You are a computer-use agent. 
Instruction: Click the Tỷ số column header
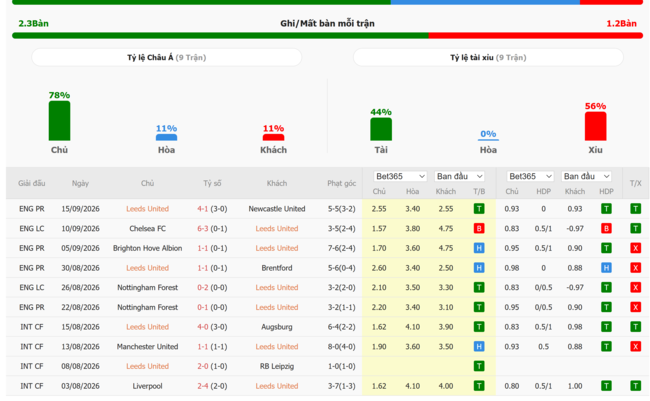pyautogui.click(x=212, y=183)
